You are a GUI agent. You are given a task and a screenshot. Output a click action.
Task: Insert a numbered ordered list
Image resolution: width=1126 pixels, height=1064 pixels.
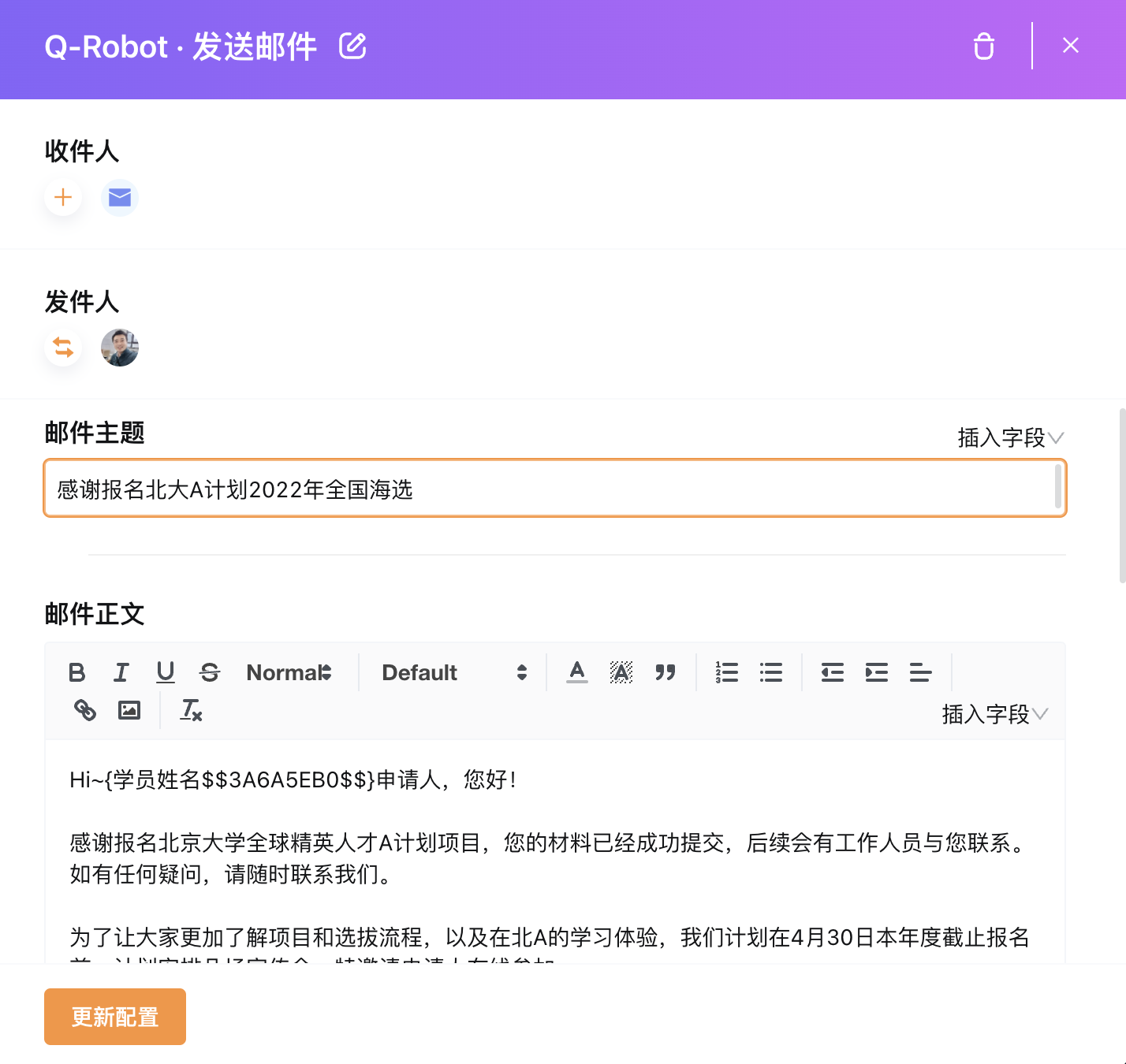pos(726,672)
